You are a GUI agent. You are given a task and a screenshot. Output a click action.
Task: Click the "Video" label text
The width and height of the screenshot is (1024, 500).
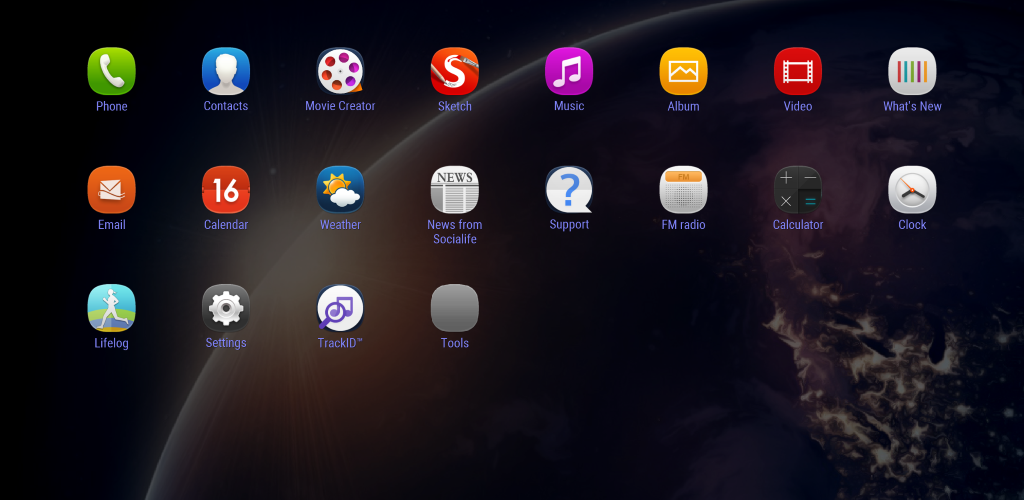(x=797, y=106)
